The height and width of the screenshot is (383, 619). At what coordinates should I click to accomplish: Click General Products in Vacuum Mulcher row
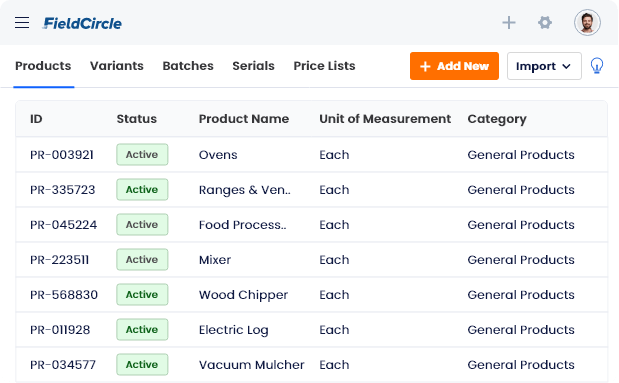(x=521, y=365)
